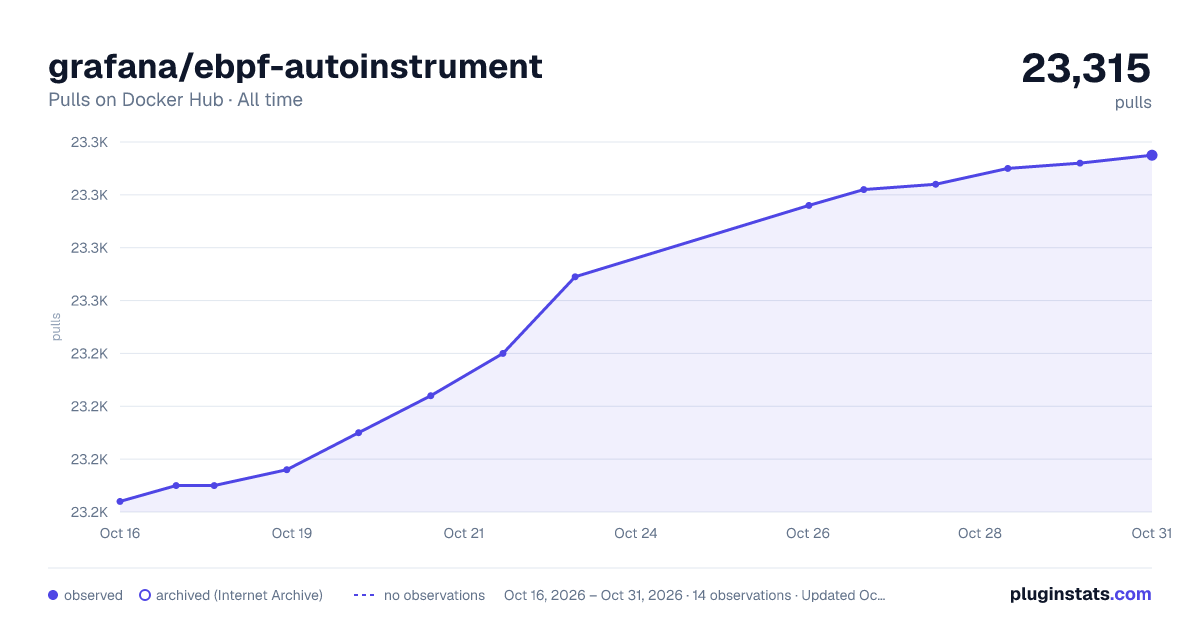The image size is (1200, 630).
Task: Click the vertical 'pulls' y-axis label
Action: coord(56,327)
